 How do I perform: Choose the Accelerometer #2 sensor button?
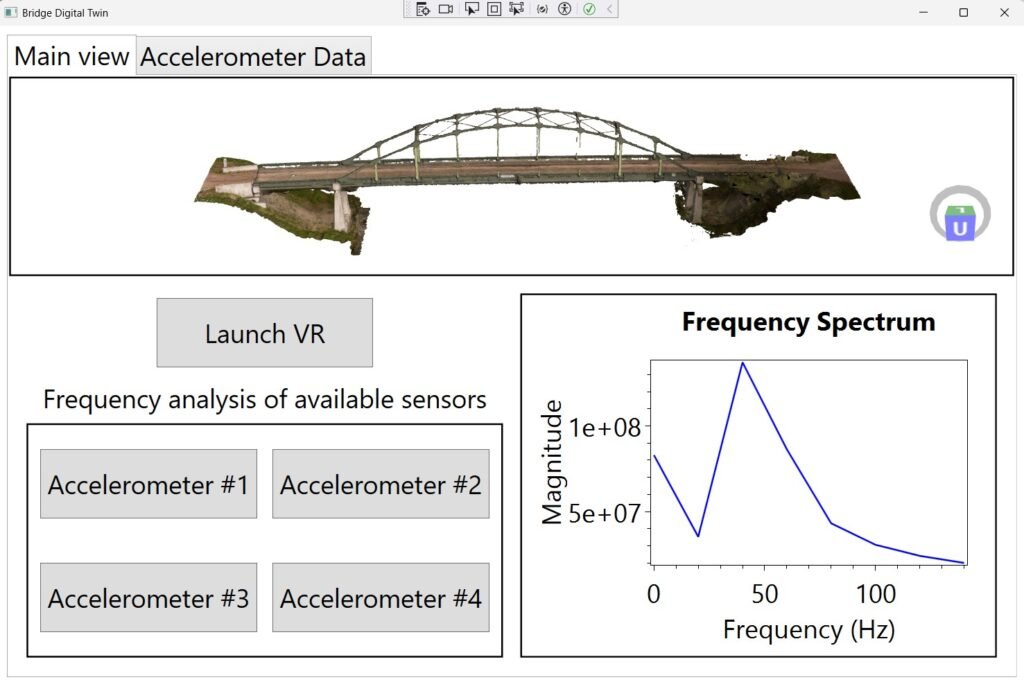click(380, 485)
